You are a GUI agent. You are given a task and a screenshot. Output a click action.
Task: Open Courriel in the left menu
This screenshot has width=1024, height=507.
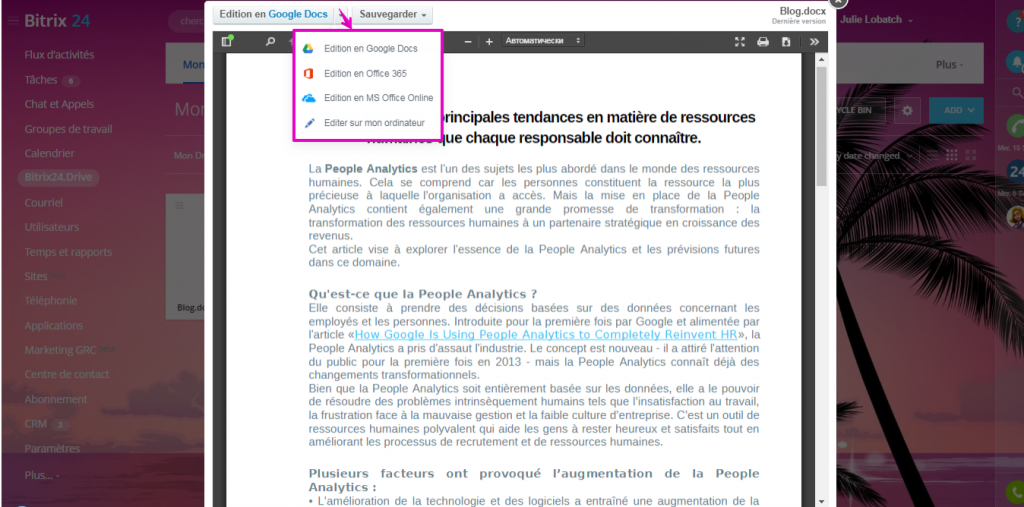(44, 203)
